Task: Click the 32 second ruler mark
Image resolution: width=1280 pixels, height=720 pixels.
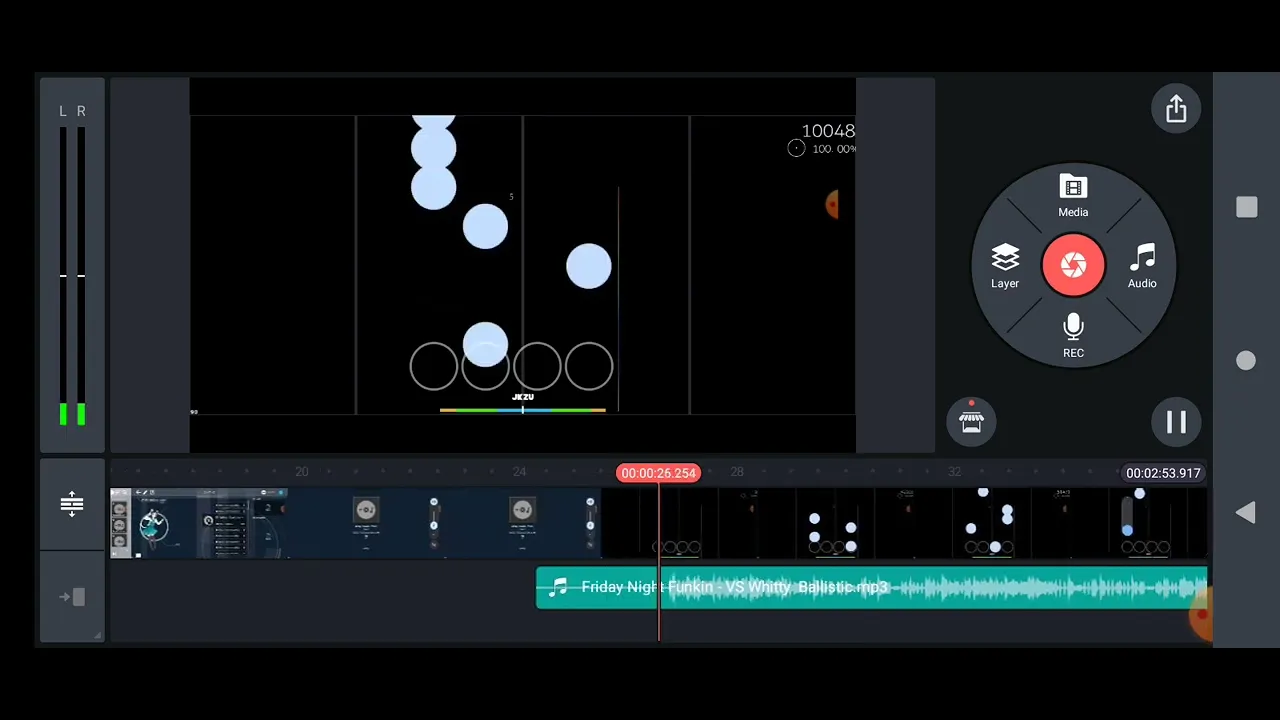Action: tap(954, 472)
